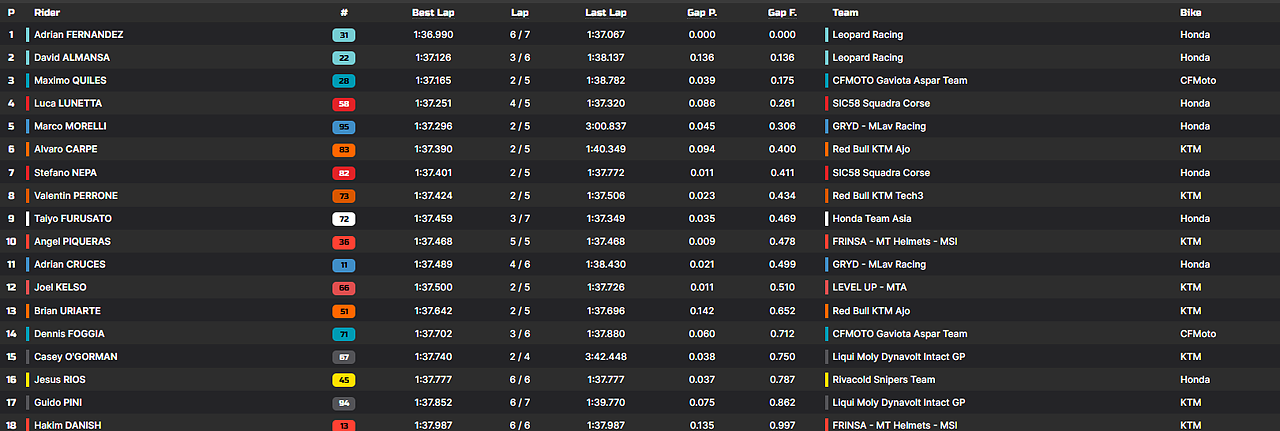Screen dimensions: 1280x431
Task: Select rider Guido PINI
Action: (x=58, y=403)
